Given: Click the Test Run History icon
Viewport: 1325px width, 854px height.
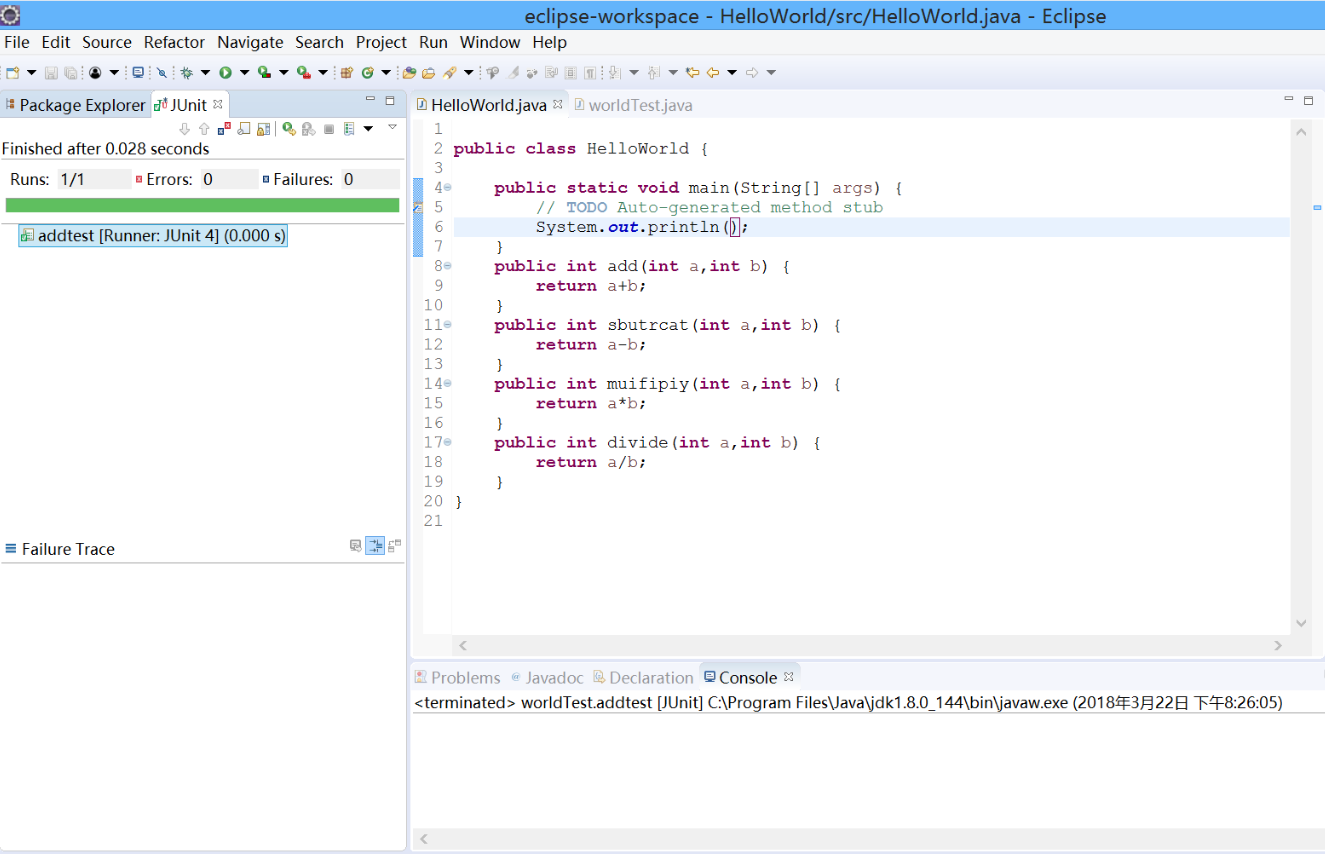Looking at the screenshot, I should point(349,129).
